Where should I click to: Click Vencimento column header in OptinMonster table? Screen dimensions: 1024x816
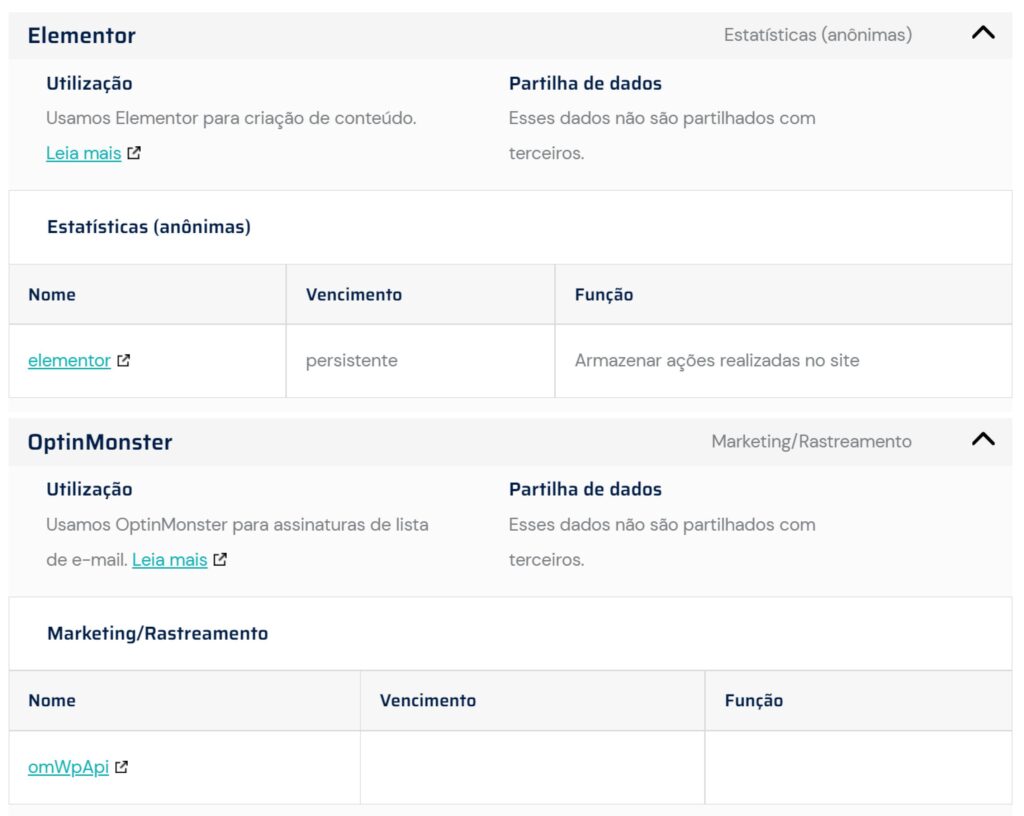point(428,700)
